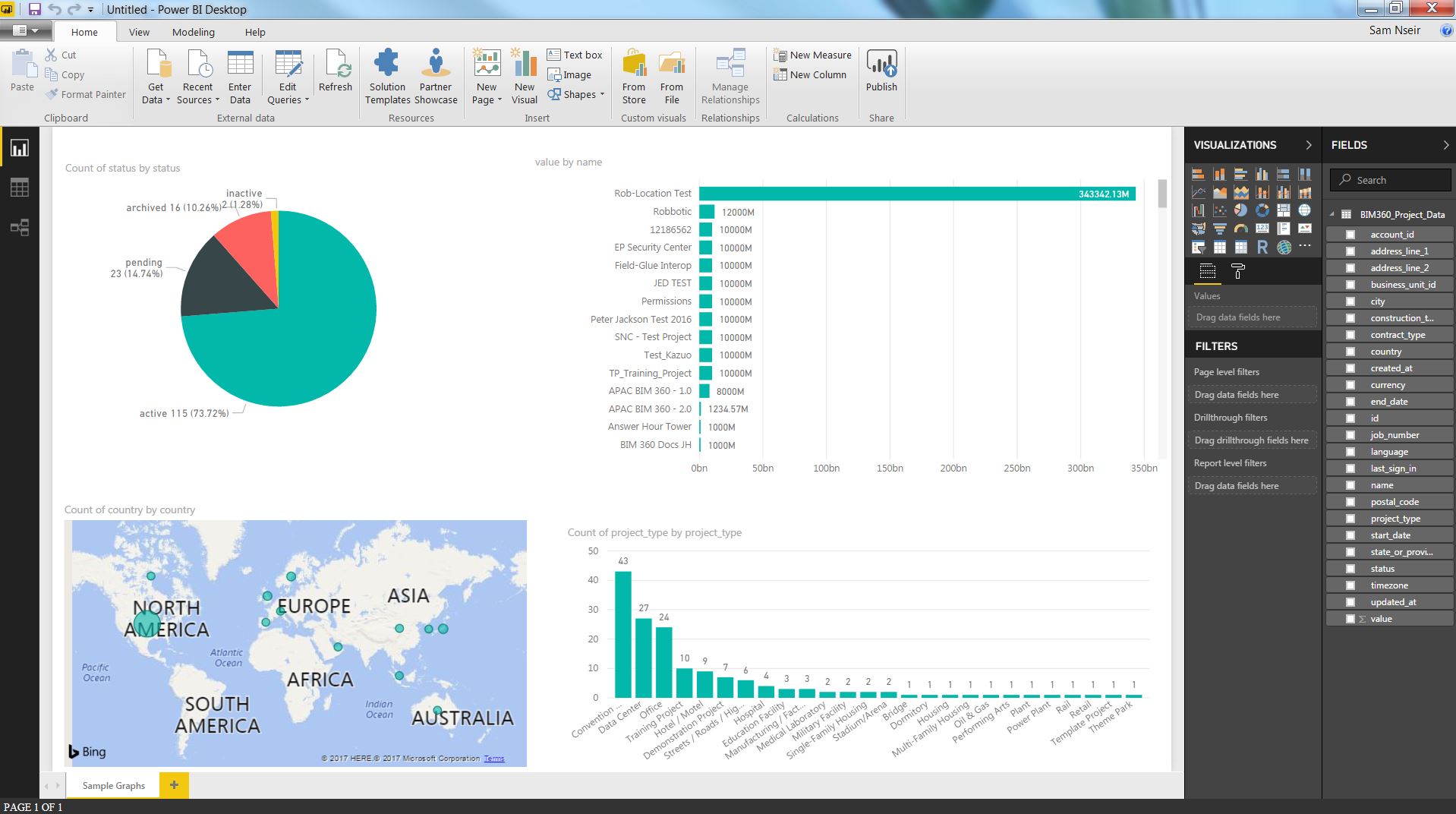Select the stacked column chart visualization

click(x=1219, y=174)
